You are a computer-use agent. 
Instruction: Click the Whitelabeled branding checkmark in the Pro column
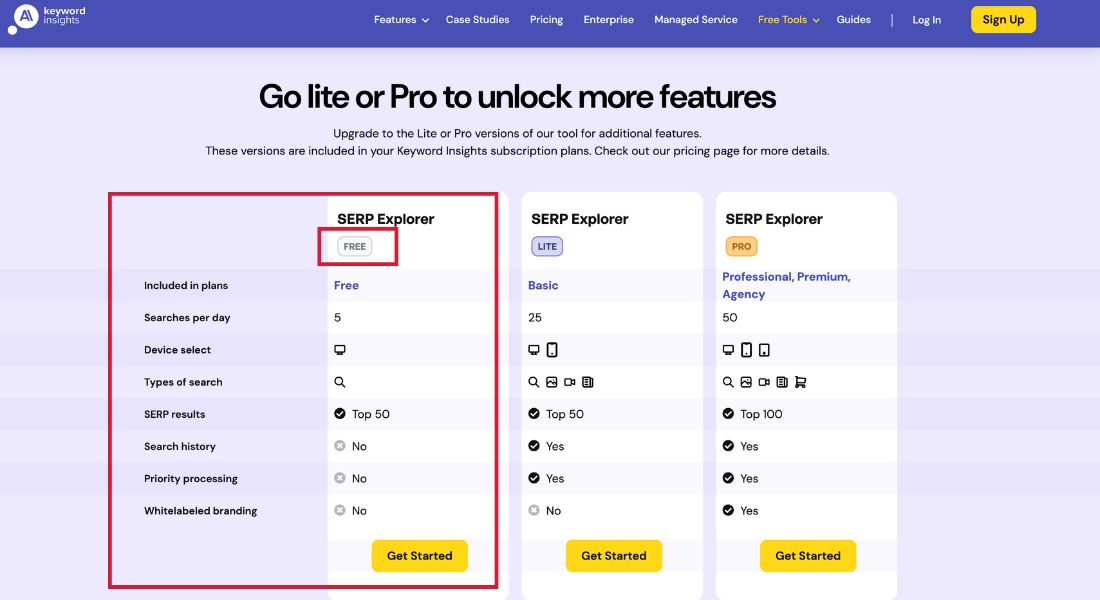[x=728, y=510]
